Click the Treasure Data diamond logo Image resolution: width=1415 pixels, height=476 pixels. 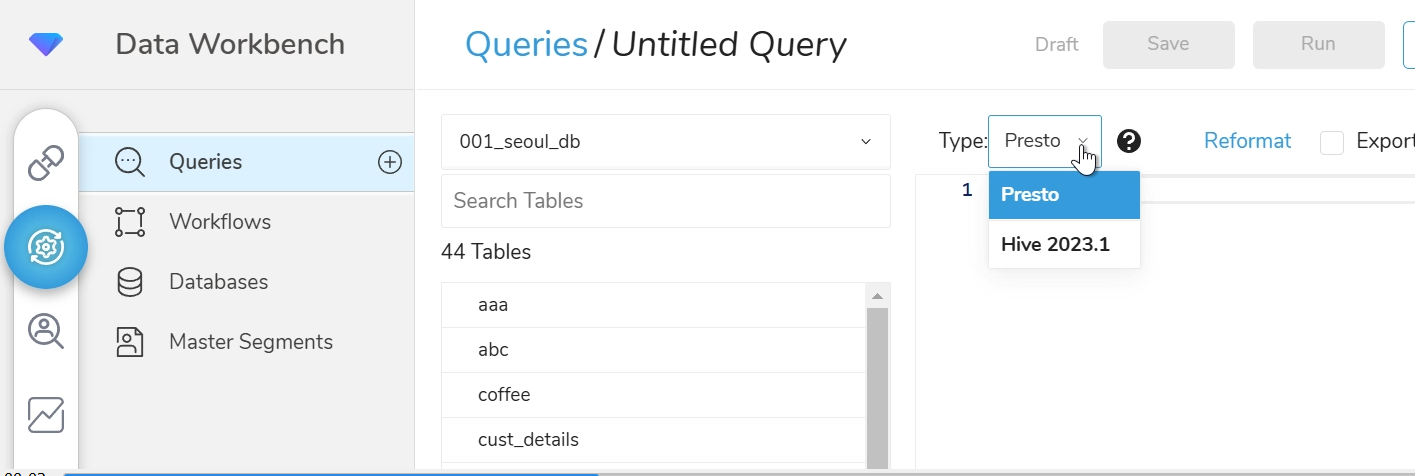coord(46,44)
